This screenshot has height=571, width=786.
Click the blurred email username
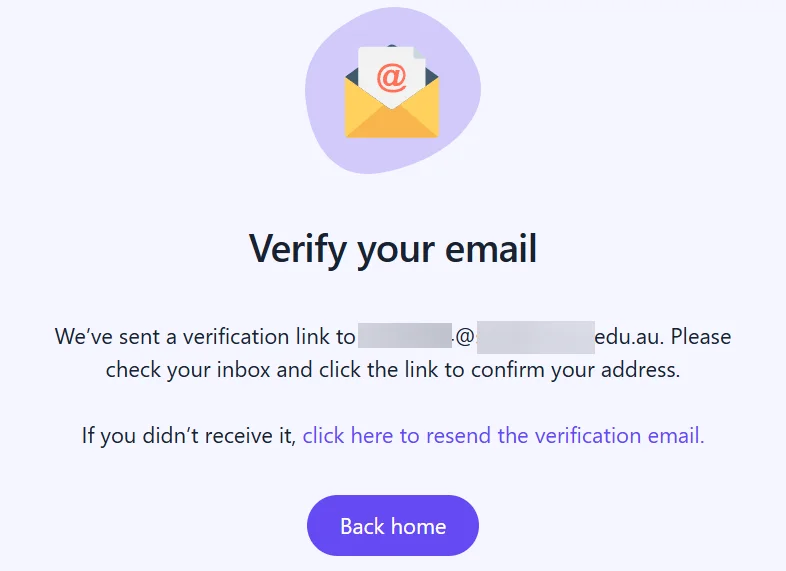pos(405,336)
